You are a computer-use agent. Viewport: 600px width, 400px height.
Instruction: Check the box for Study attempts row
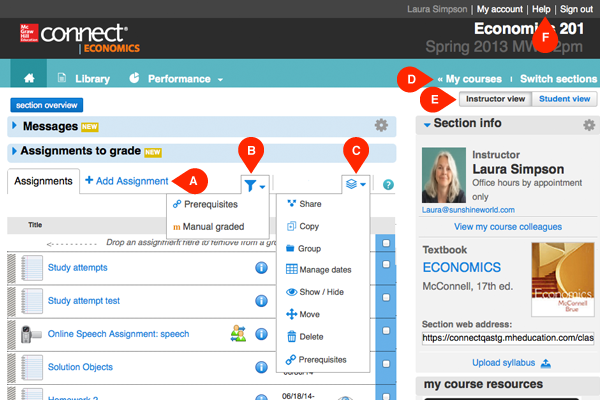coord(387,266)
